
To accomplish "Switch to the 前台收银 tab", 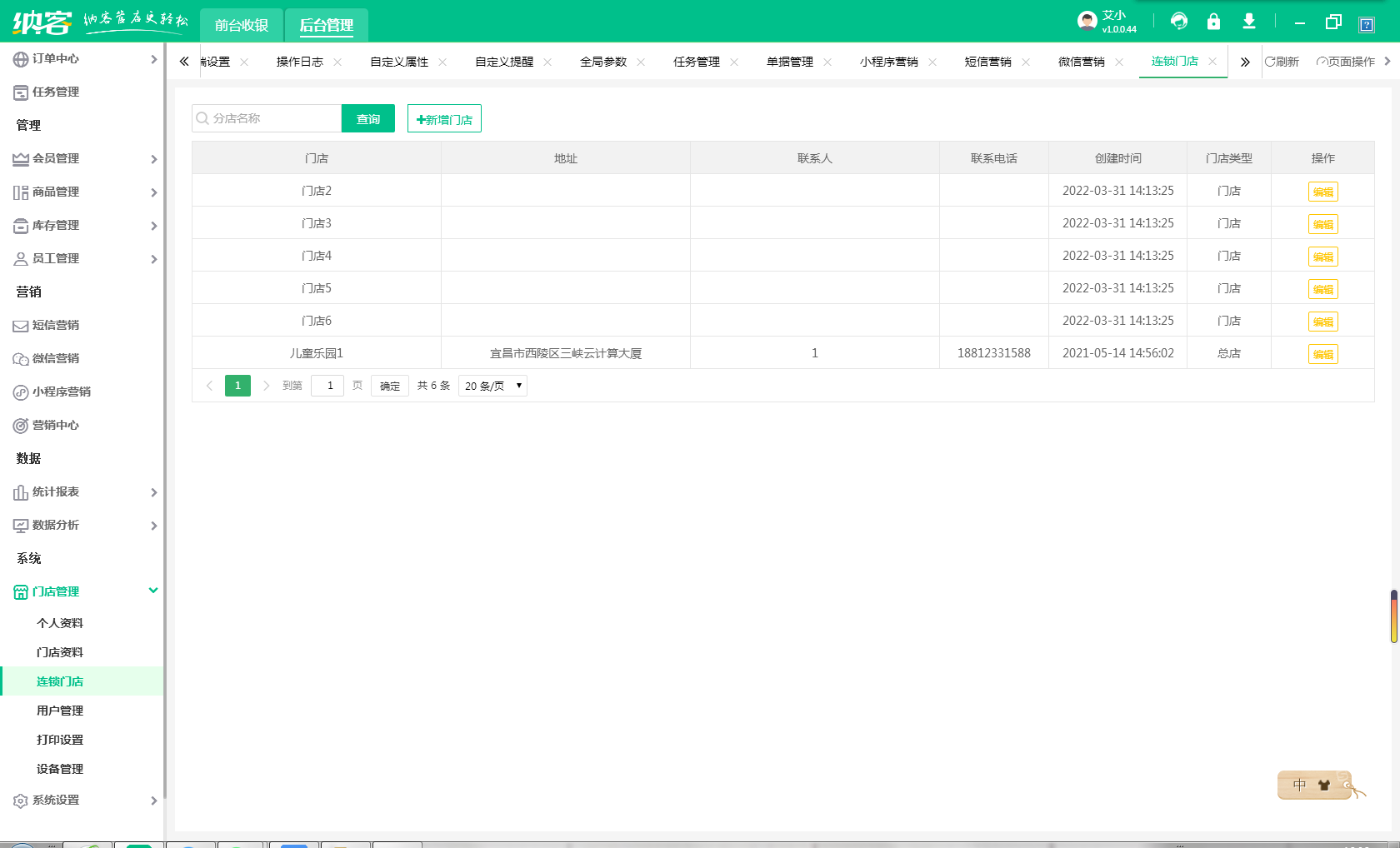I will 242,26.
